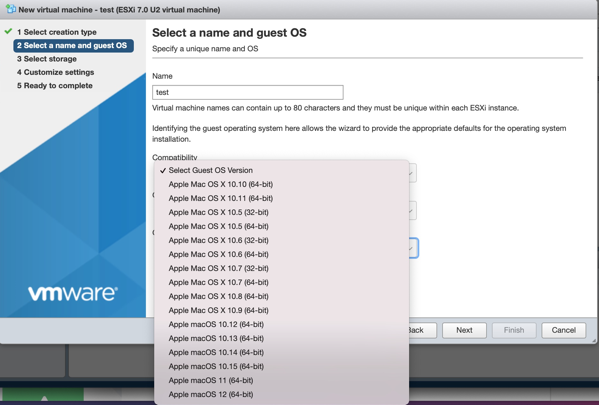Choose Apple Mac OS X 10.5 (32-bit)
Screen dimensions: 599x405
282,212
